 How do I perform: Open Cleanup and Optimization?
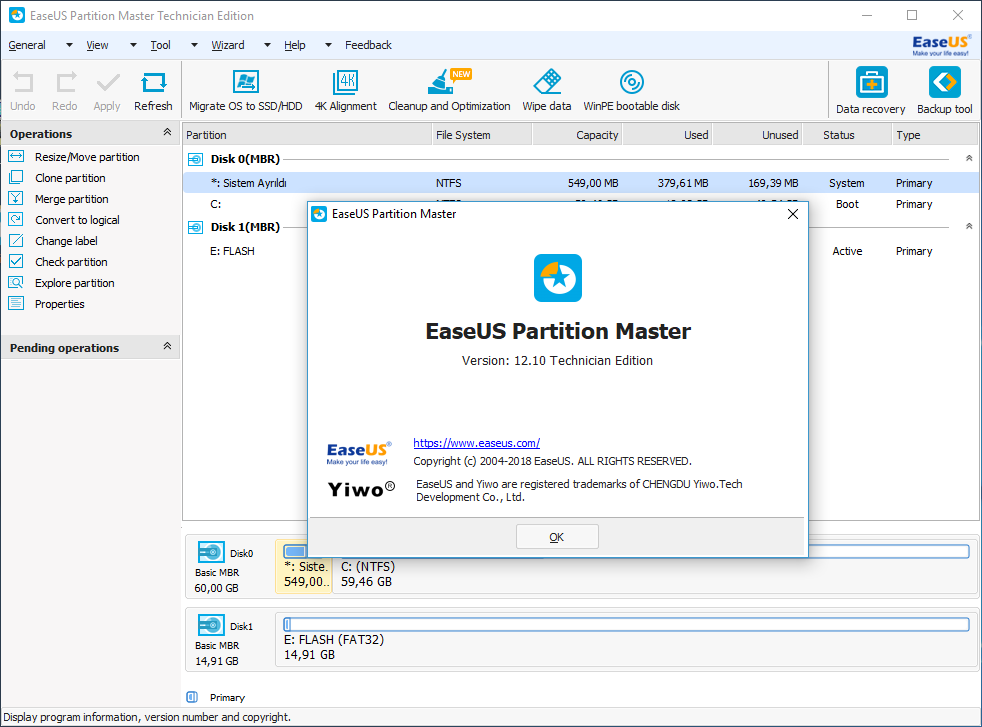(449, 91)
